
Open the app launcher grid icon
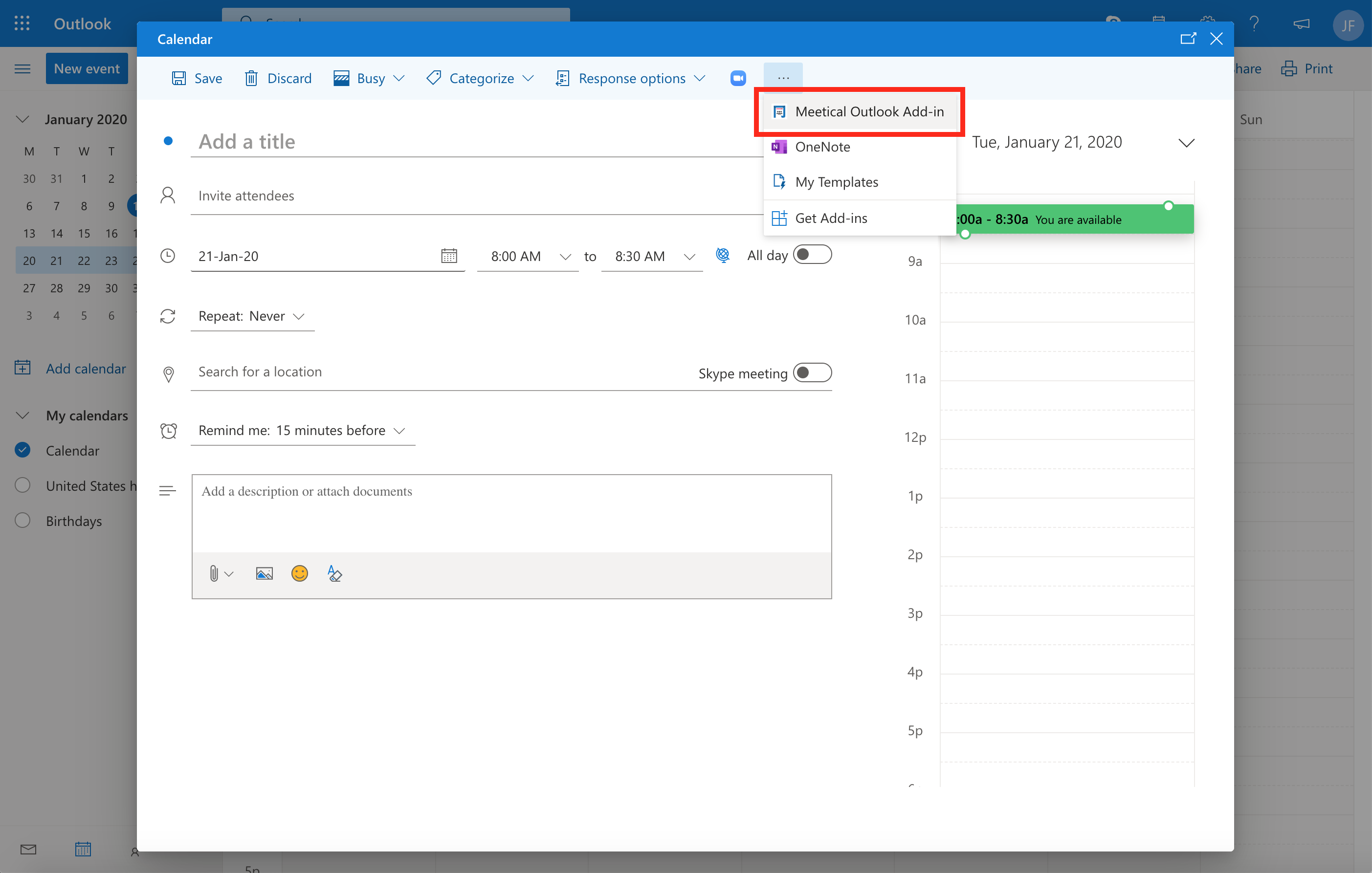click(22, 23)
